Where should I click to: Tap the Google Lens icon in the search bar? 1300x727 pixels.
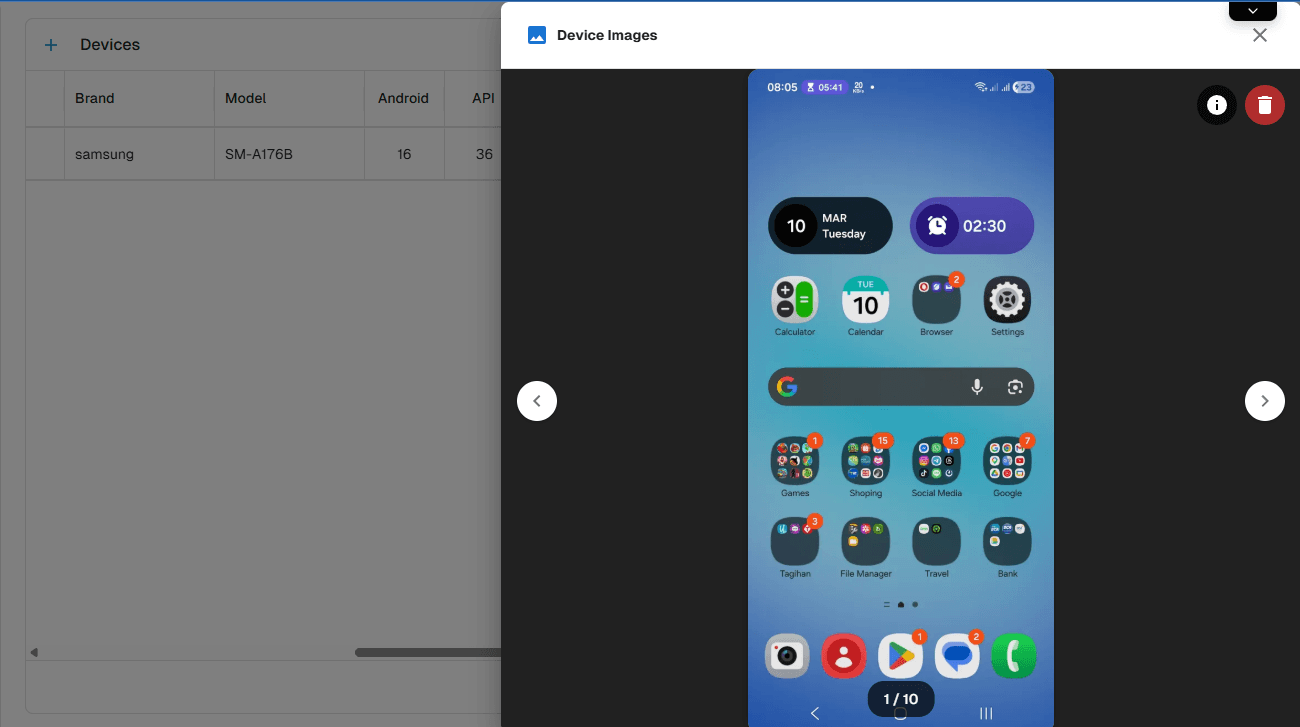pyautogui.click(x=1015, y=387)
